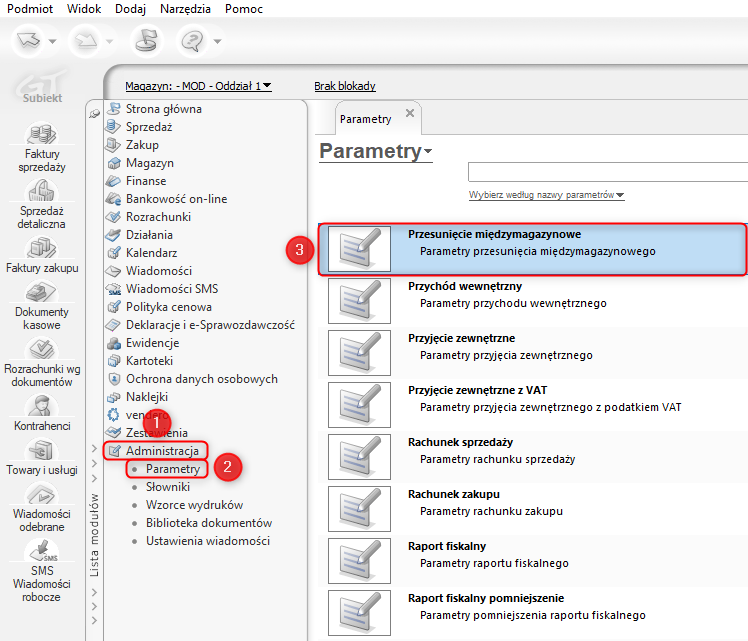Open Towary i usługi shortcut icon
748x641 pixels.
(x=42, y=450)
